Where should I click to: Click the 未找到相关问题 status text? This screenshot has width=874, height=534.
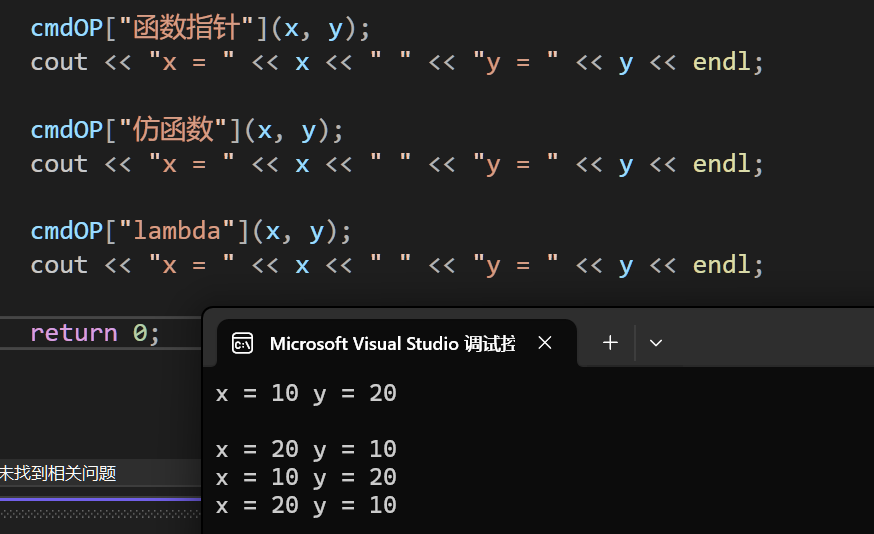pyautogui.click(x=58, y=473)
